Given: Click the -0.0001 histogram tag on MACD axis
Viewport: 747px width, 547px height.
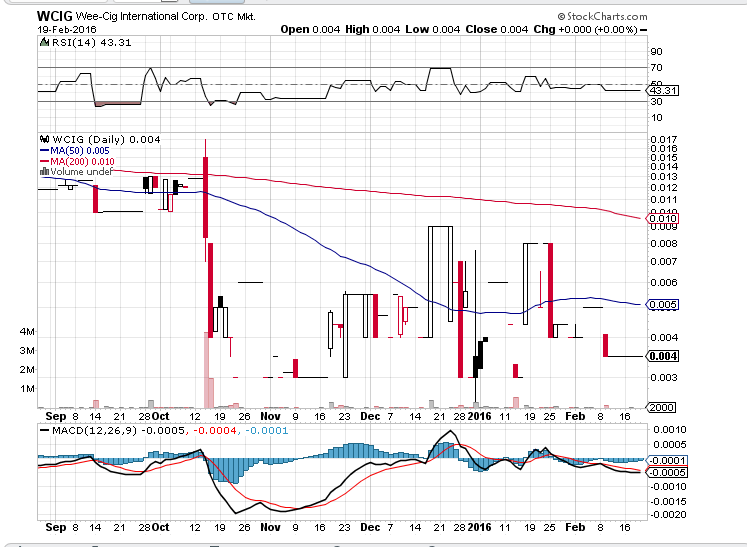Looking at the screenshot, I should (666, 461).
